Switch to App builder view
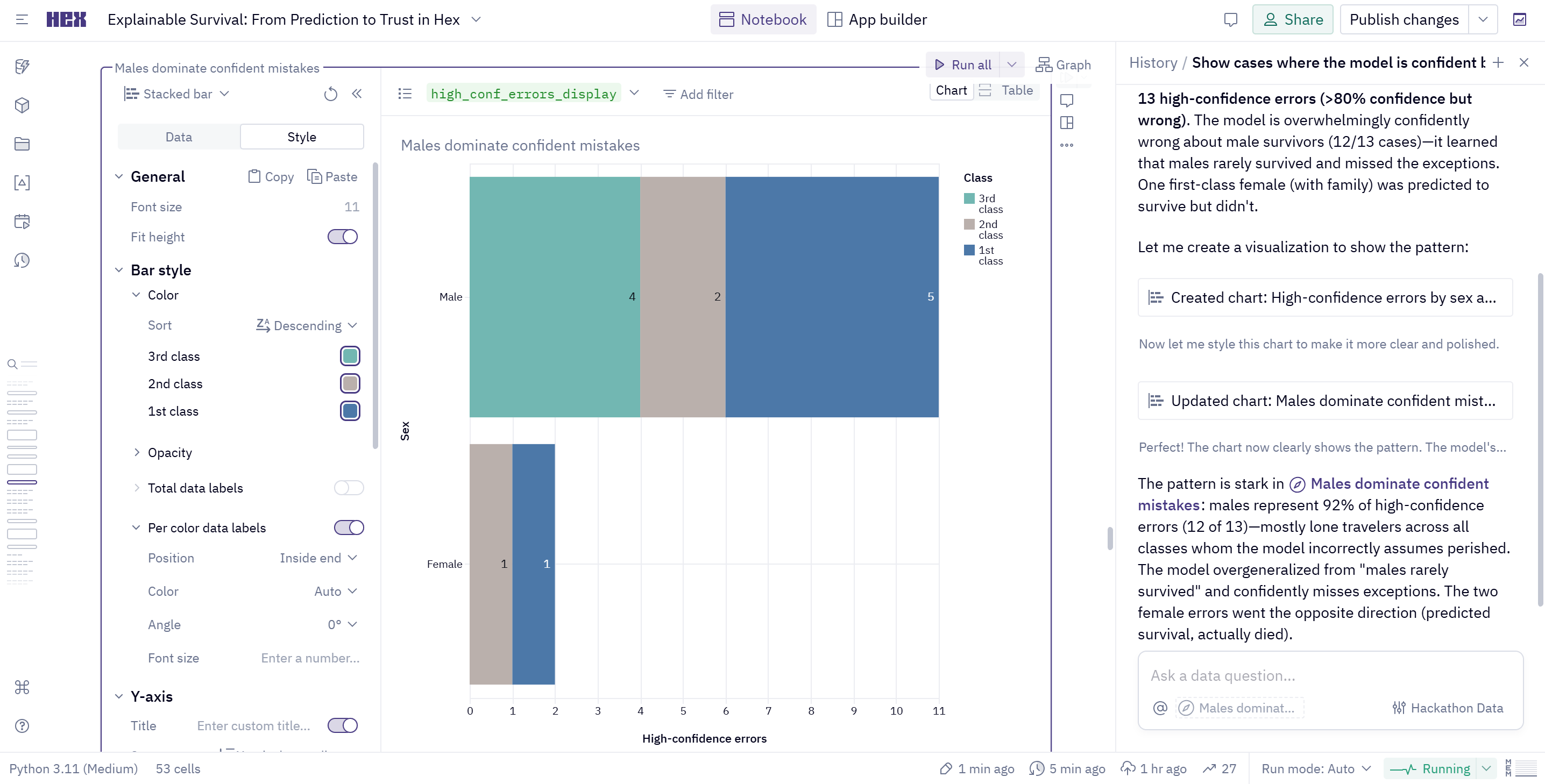This screenshot has width=1545, height=784. 877,20
